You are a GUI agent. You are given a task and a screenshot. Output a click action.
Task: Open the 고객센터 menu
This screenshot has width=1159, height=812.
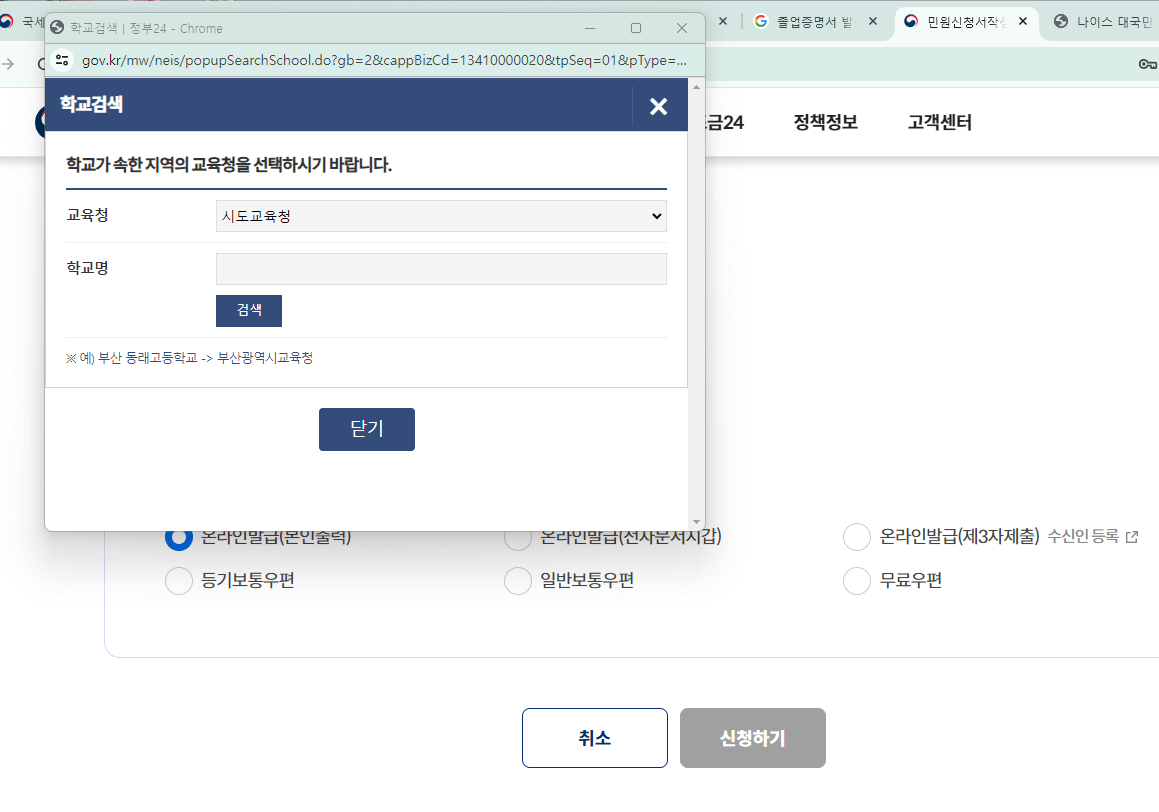pyautogui.click(x=938, y=121)
